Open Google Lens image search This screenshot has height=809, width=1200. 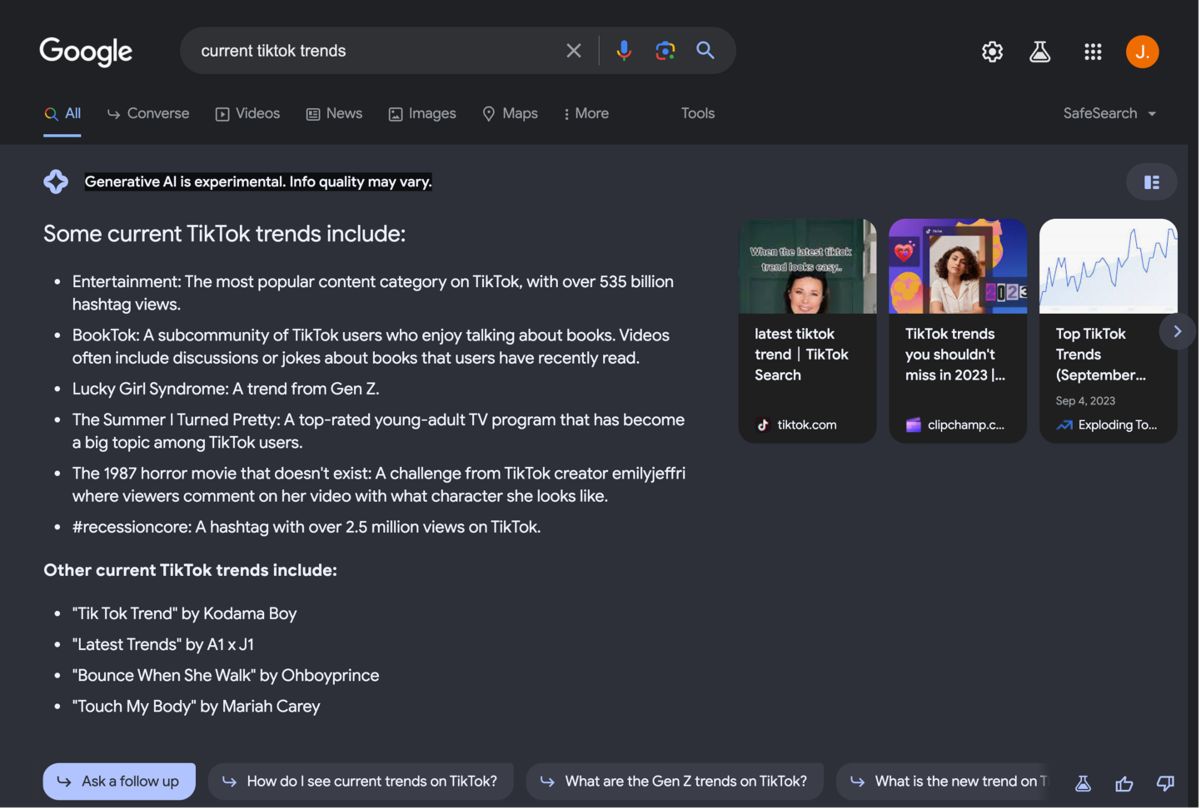point(665,51)
